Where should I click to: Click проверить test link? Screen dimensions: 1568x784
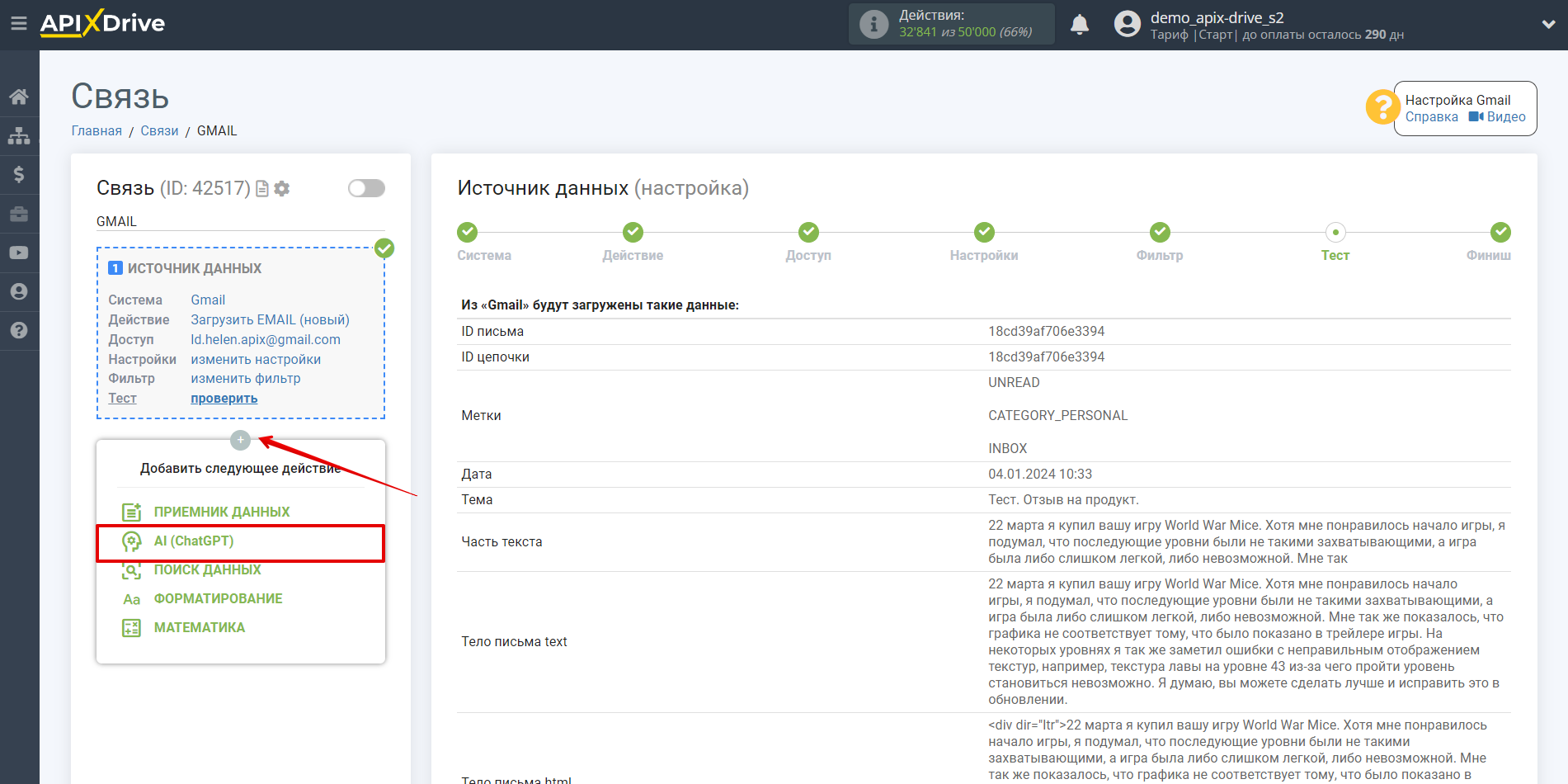tap(224, 399)
